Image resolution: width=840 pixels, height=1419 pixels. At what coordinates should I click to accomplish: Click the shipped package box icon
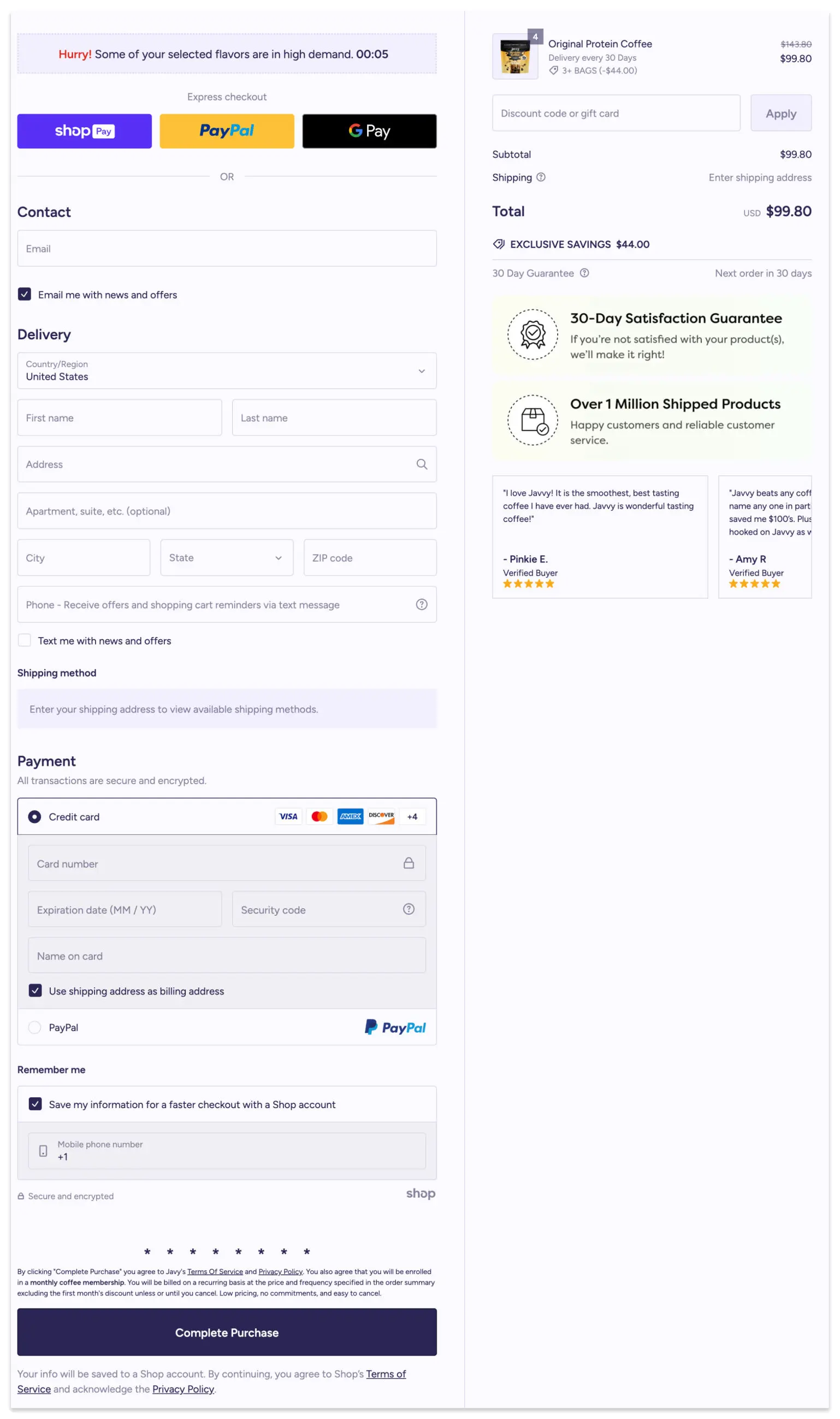coord(533,420)
